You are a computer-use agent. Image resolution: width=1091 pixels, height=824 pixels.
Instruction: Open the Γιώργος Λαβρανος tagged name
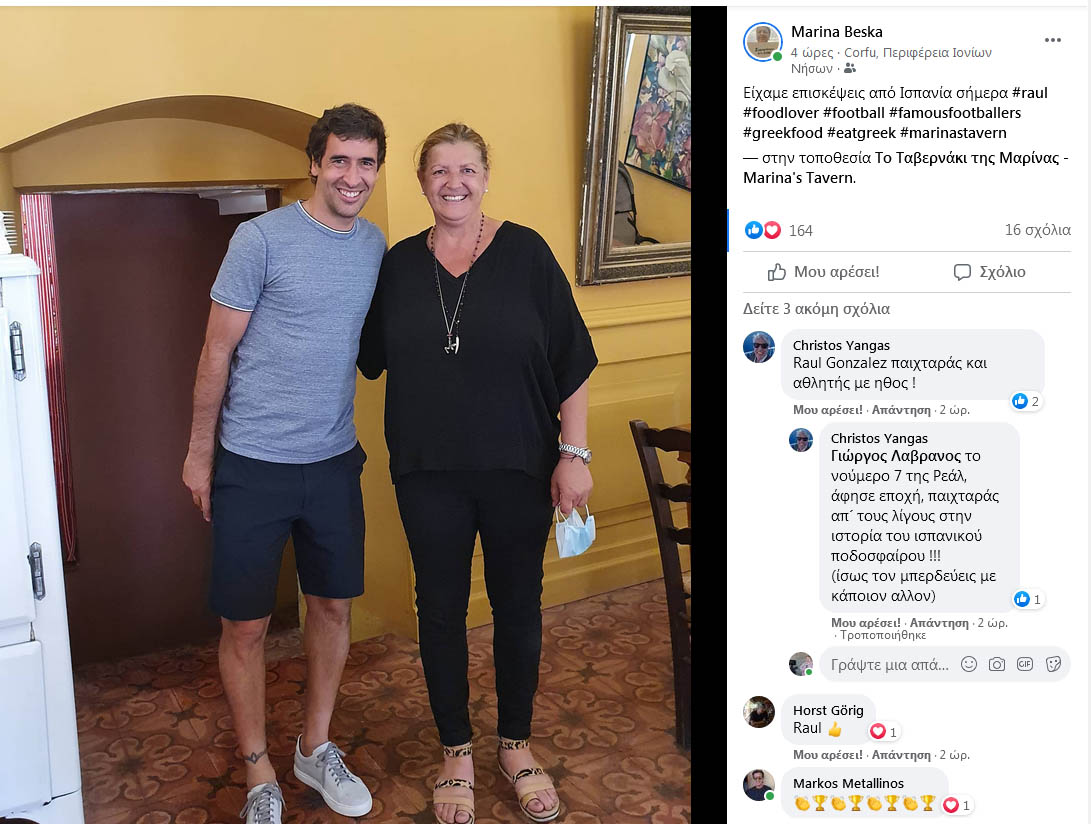[895, 457]
